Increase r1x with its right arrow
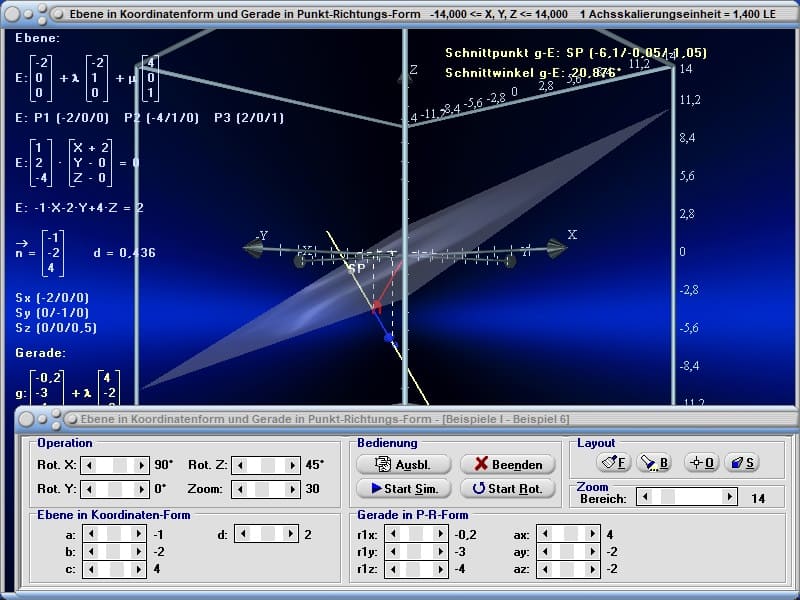 440,534
